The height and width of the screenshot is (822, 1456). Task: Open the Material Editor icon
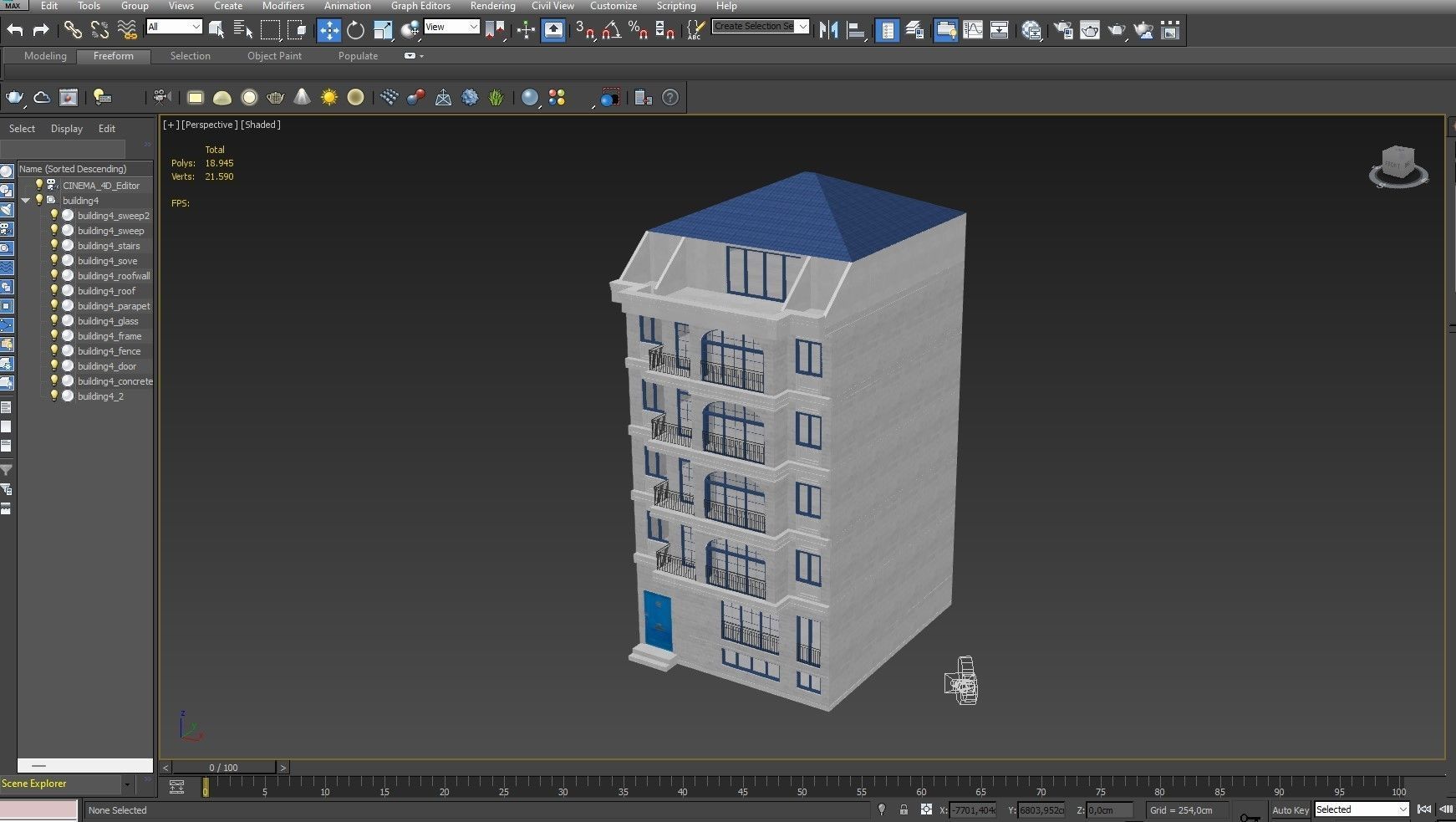(x=1031, y=30)
